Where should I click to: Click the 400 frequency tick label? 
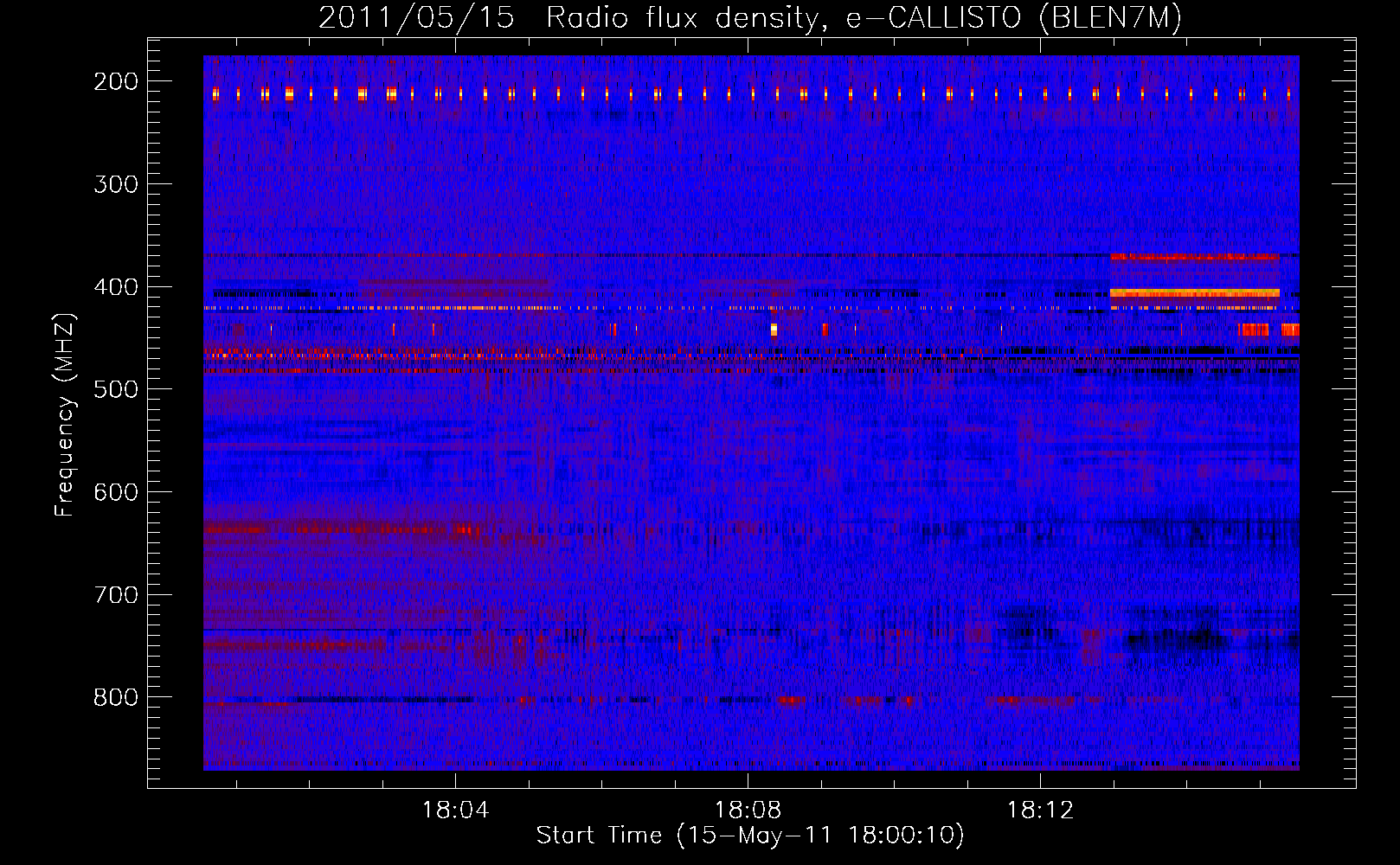click(116, 287)
